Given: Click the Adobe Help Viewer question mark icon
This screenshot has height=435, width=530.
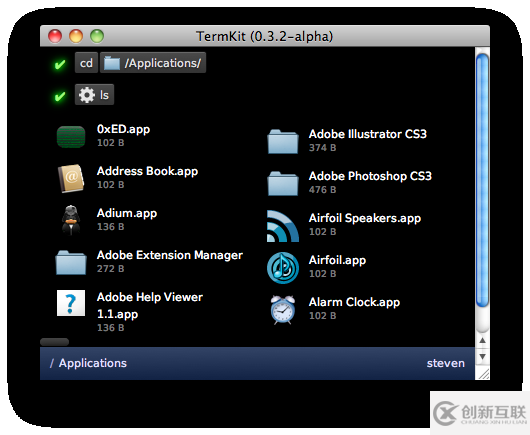Looking at the screenshot, I should pos(71,303).
